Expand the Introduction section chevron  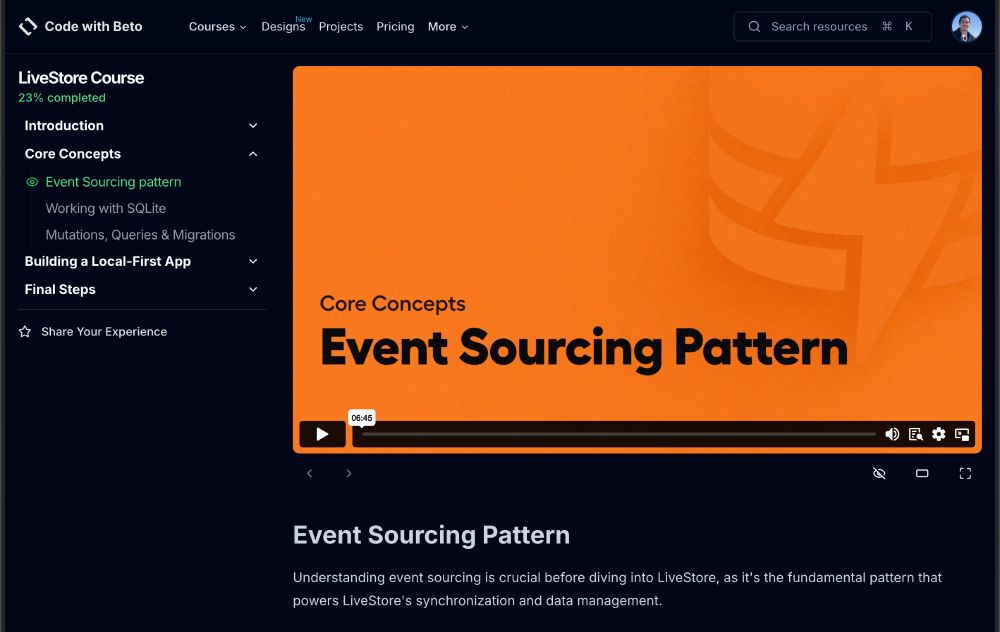253,126
